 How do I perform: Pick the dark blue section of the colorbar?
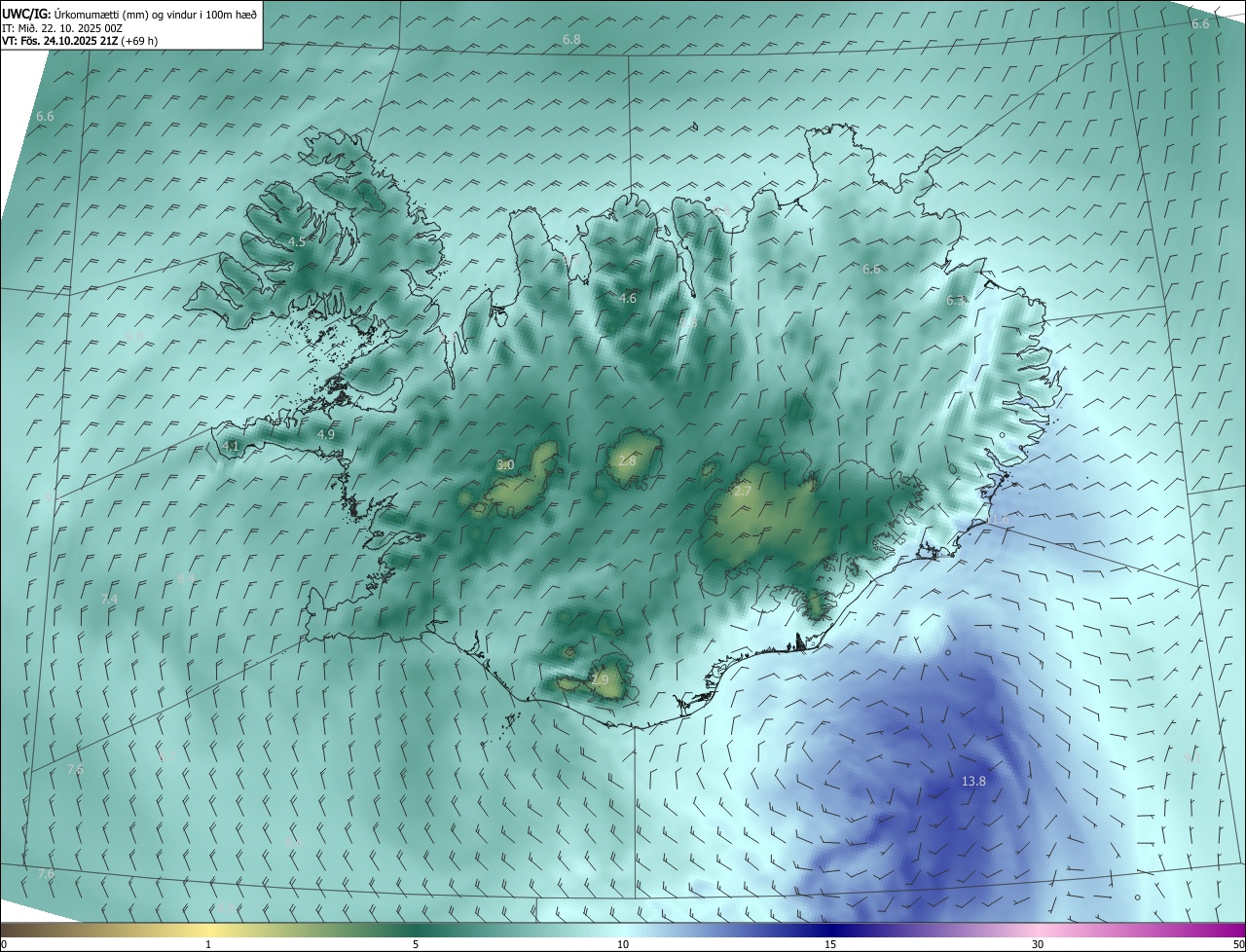[830, 930]
